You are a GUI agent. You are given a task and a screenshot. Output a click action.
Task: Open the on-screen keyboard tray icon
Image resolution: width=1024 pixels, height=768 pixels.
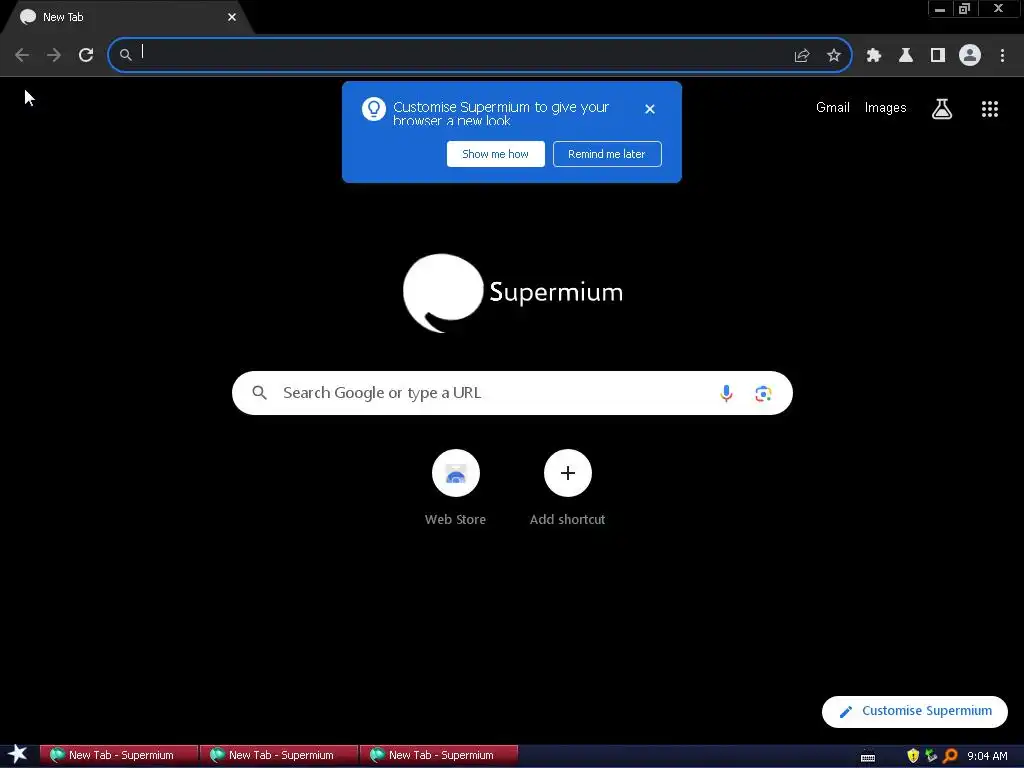pos(868,757)
